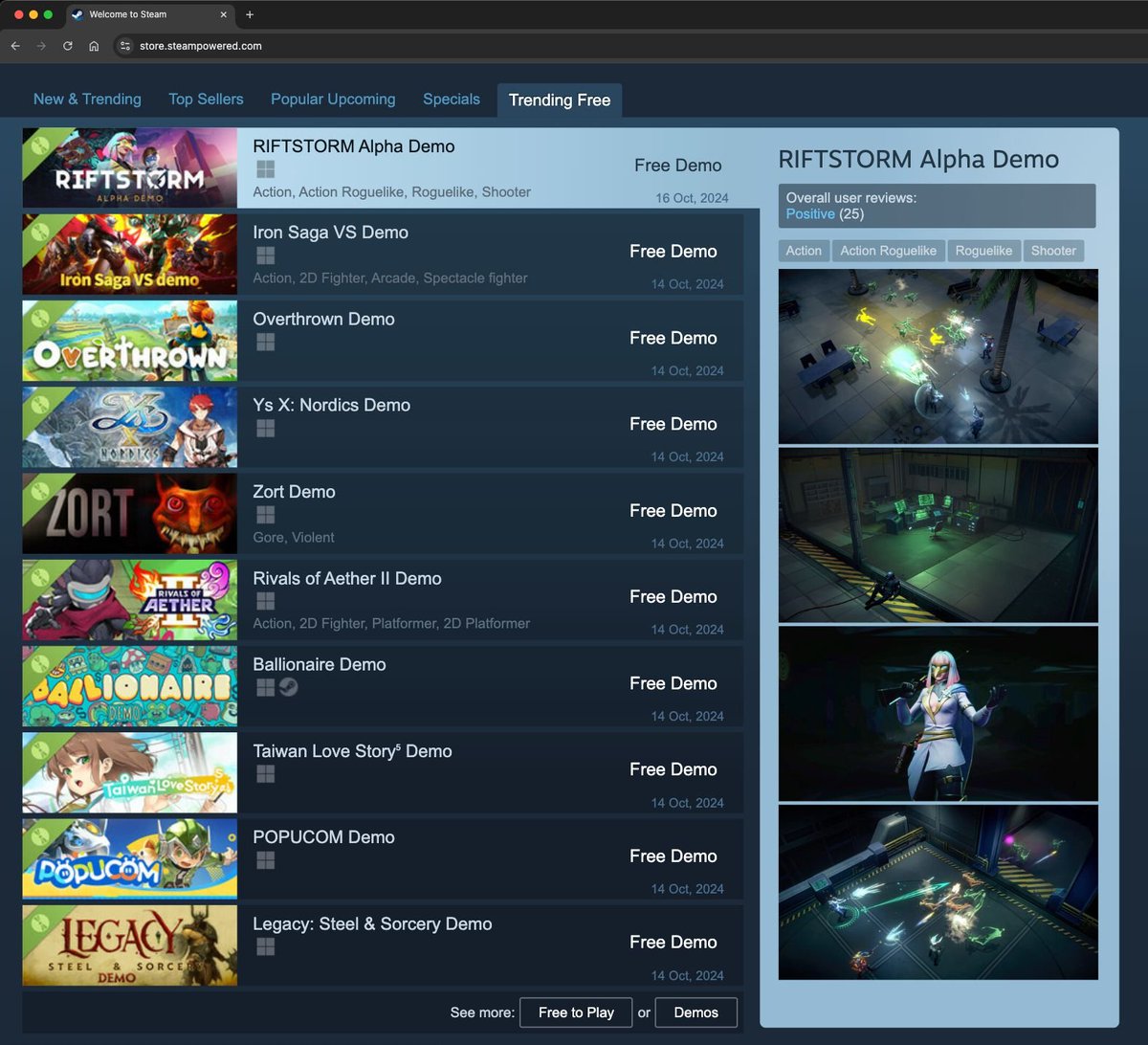Viewport: 1148px width, 1045px height.
Task: Click the Action tag in preview panel
Action: click(x=804, y=251)
